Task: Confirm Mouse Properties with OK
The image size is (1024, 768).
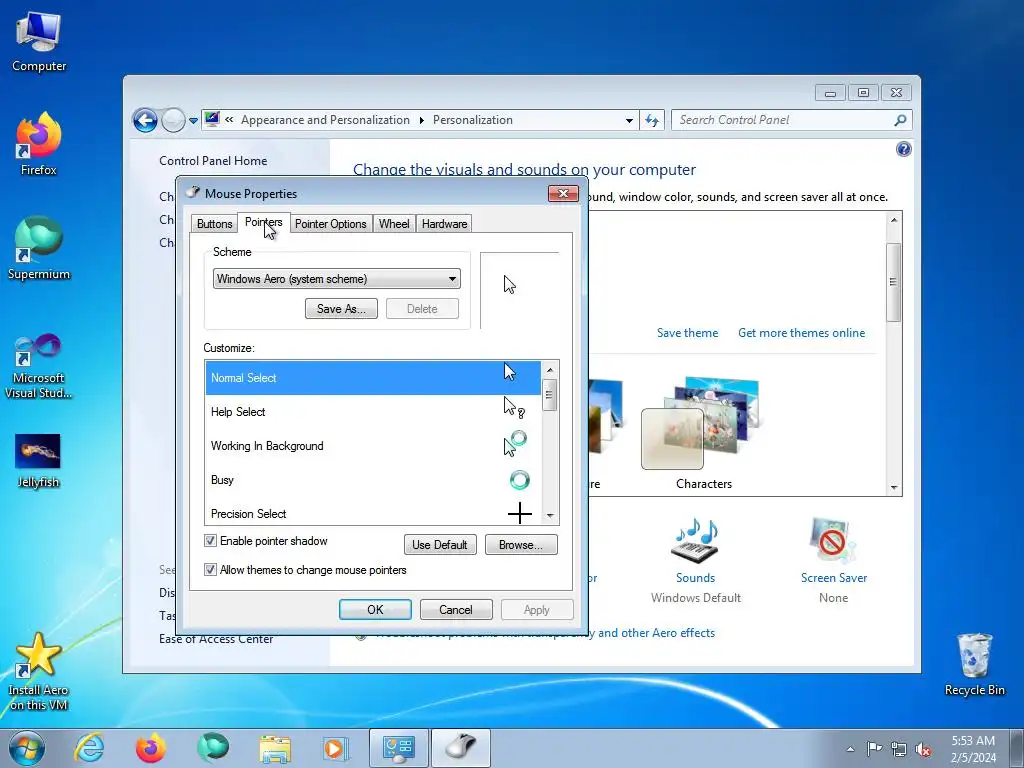Action: [x=375, y=610]
